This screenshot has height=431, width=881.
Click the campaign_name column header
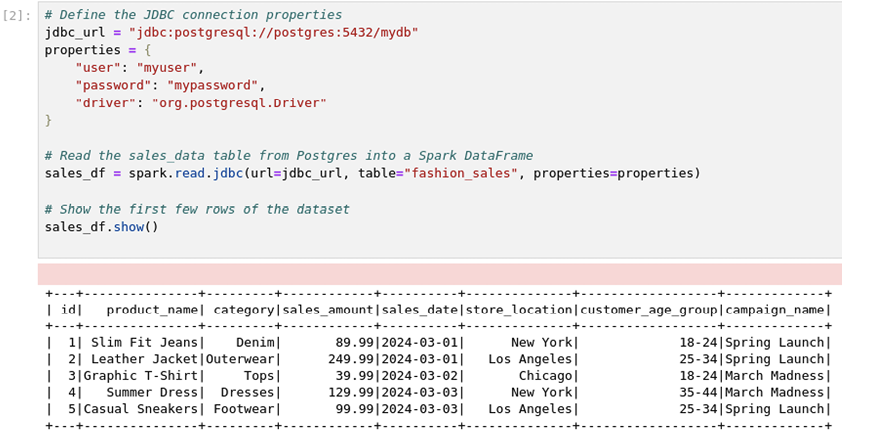(774, 310)
